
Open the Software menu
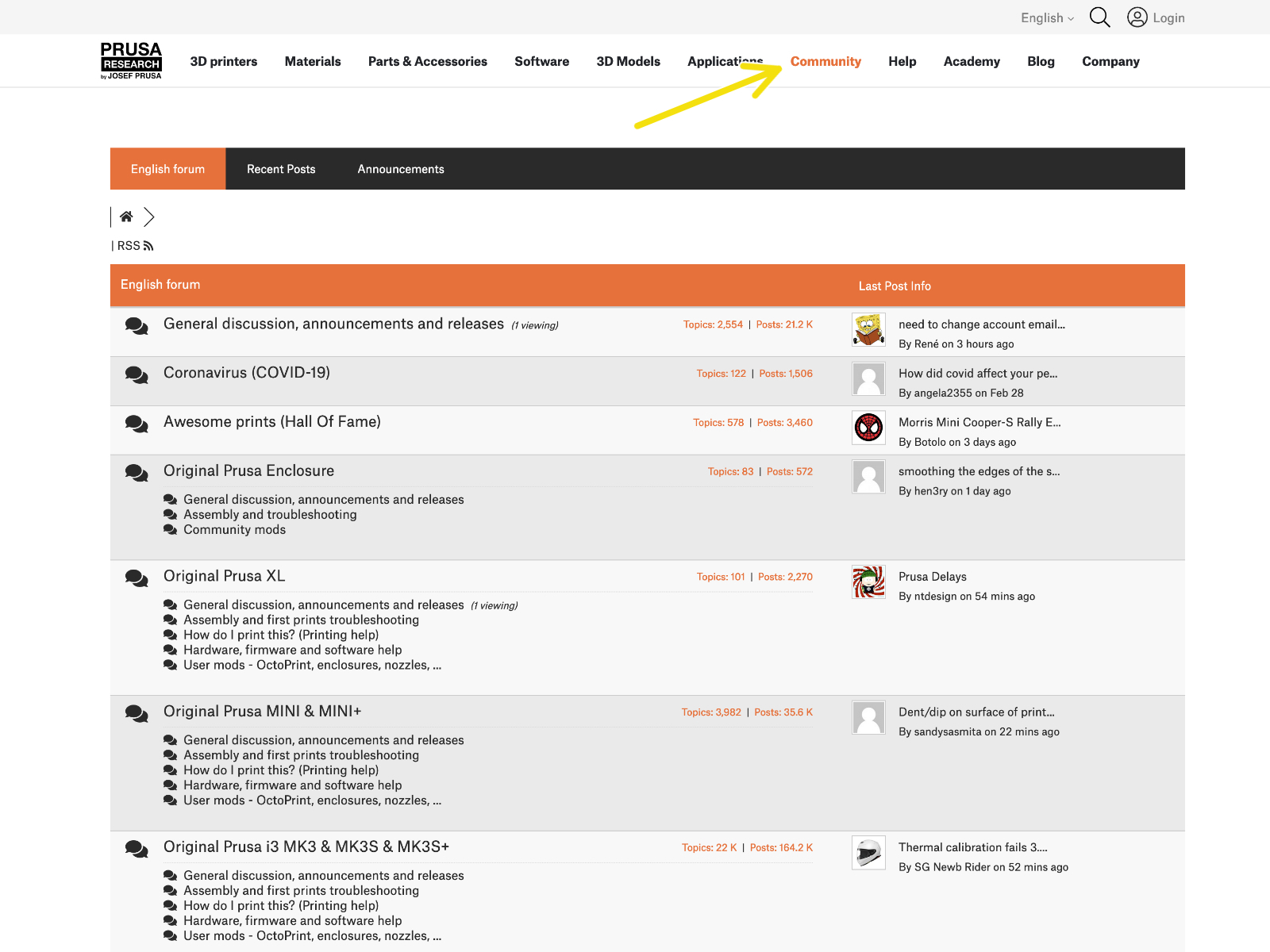tap(541, 61)
